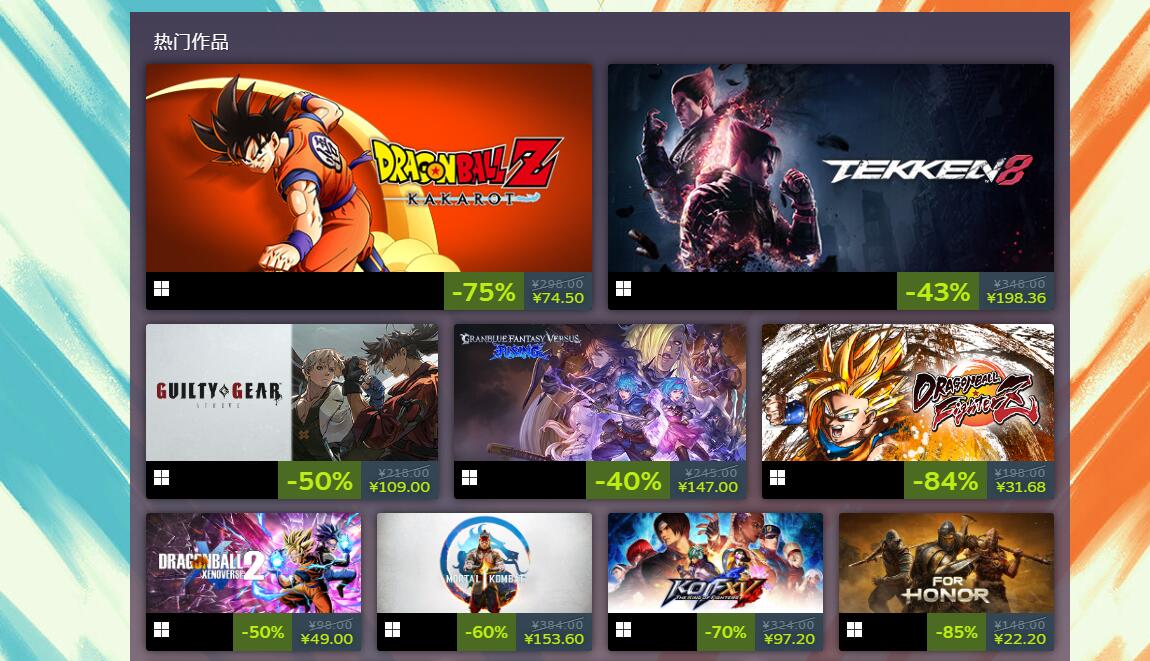Click the Windows icon under For Honor
The width and height of the screenshot is (1150, 661).
(x=854, y=630)
